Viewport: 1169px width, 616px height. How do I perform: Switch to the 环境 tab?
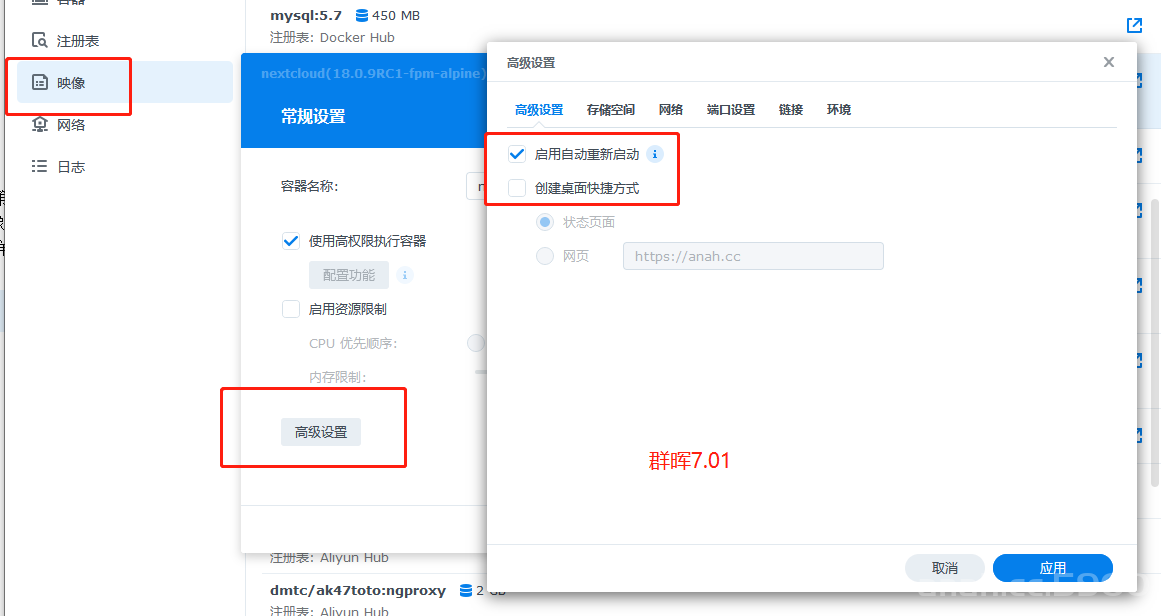(839, 110)
